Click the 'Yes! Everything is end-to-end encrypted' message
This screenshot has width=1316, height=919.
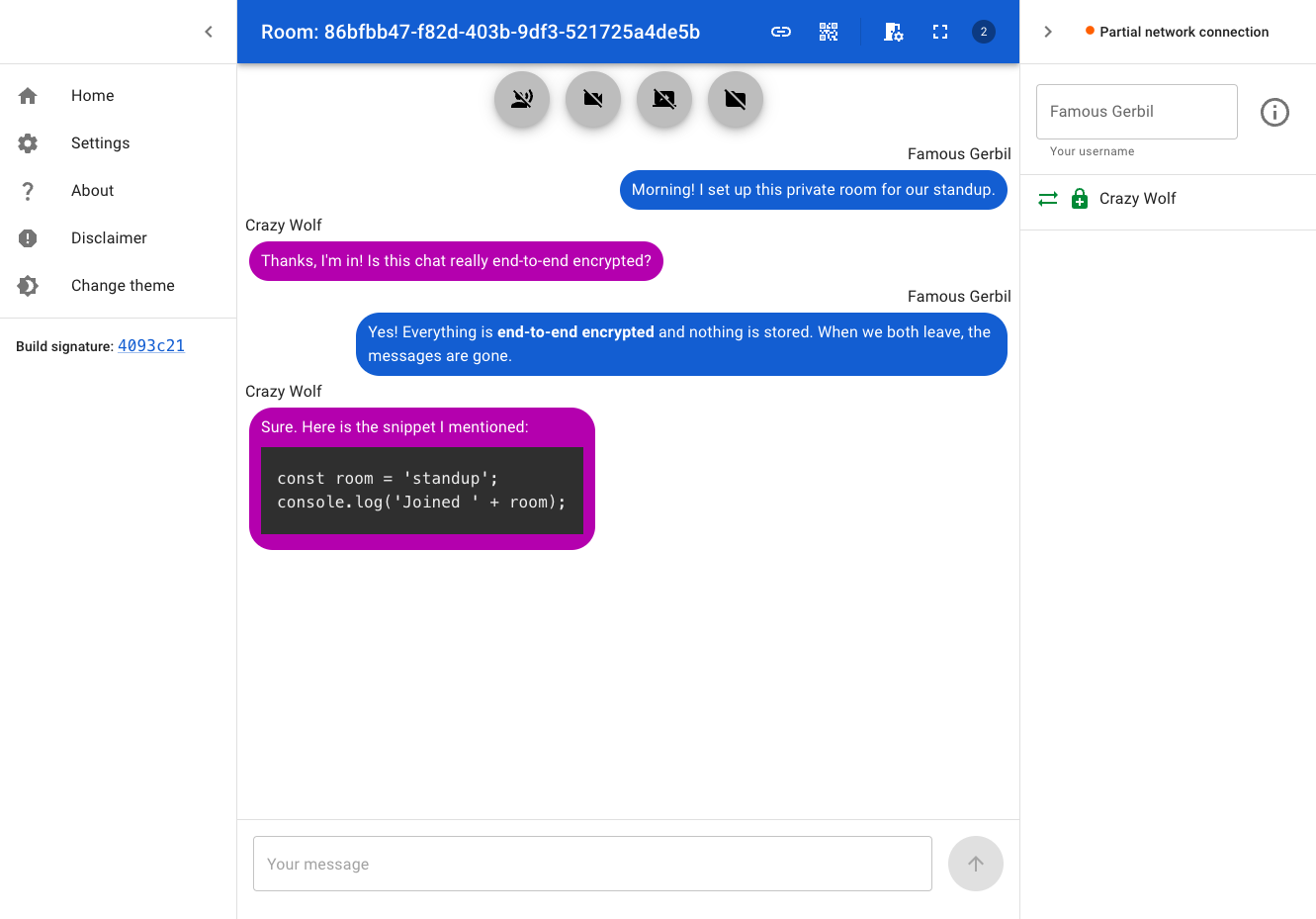coord(681,344)
